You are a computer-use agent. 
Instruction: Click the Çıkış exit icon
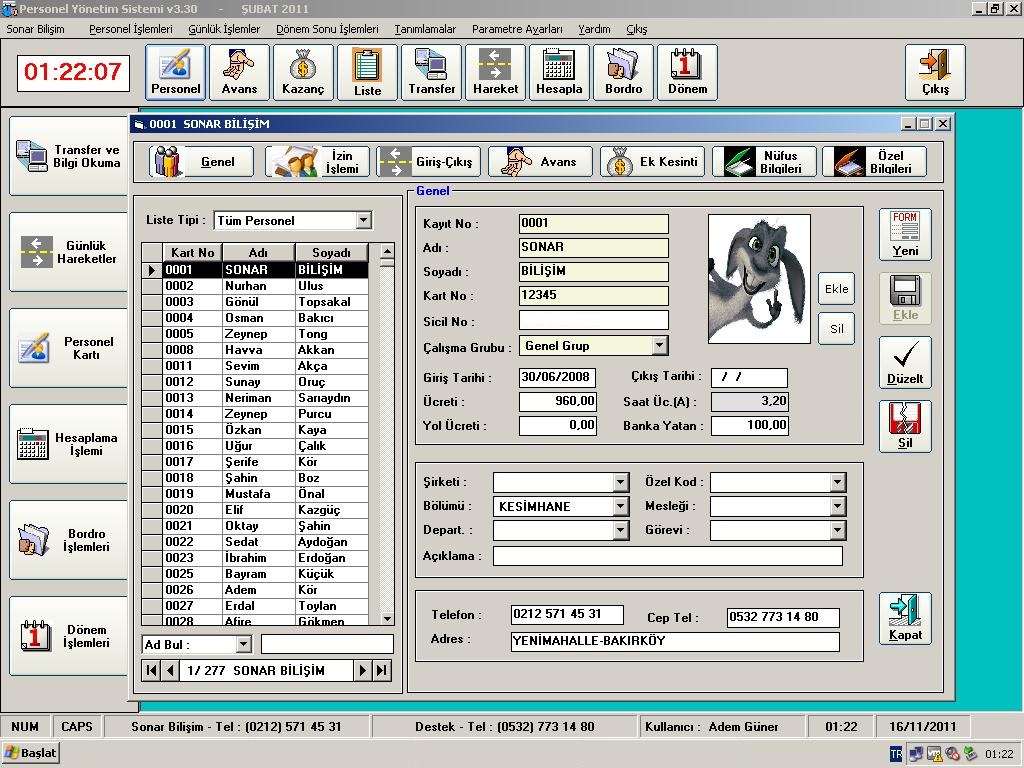935,72
